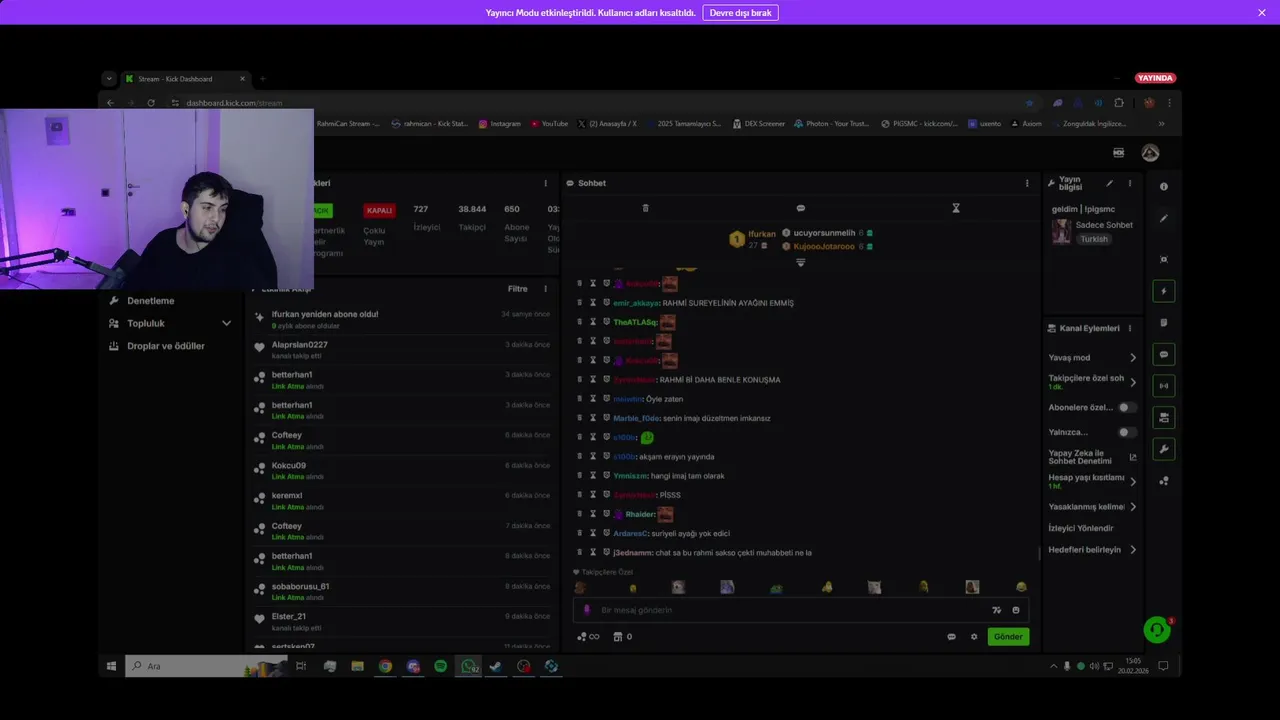
Task: Edit stream info with Yayın bilgisi pencil
Action: (1109, 183)
